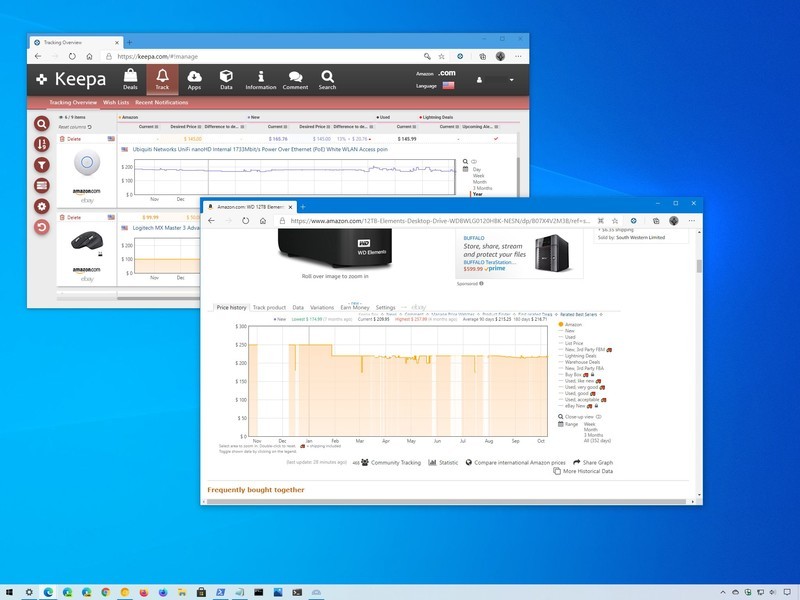
Task: Click the red filter funnel sidebar icon
Action: coord(42,165)
